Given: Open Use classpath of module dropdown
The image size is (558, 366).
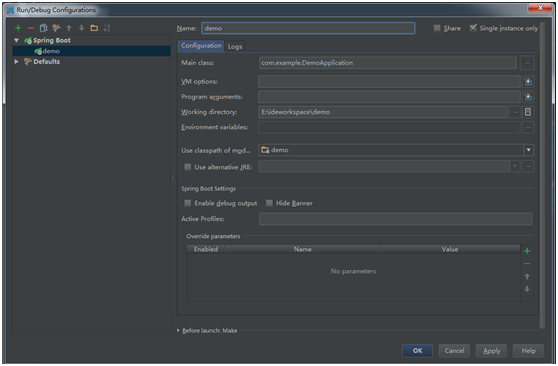Looking at the screenshot, I should pyautogui.click(x=528, y=150).
